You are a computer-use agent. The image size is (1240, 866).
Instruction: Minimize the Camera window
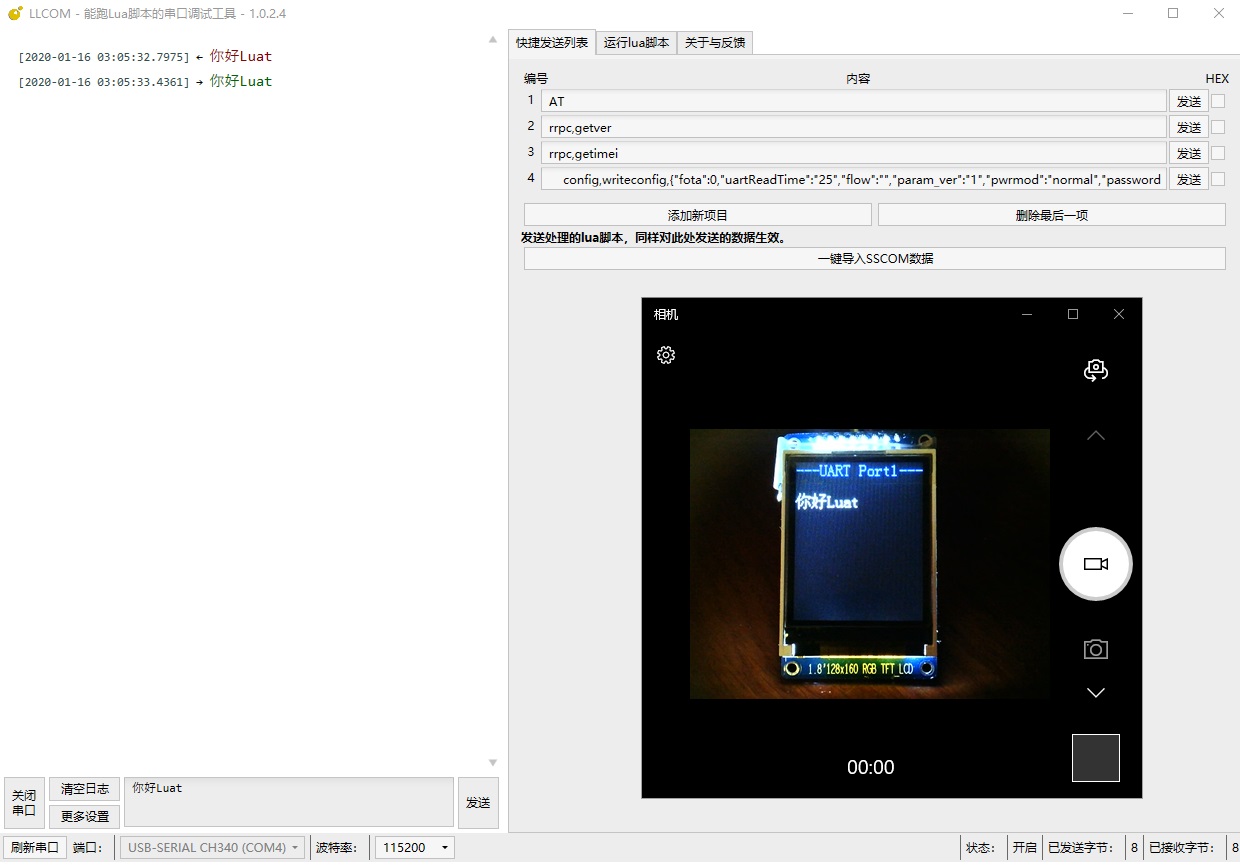pyautogui.click(x=1027, y=314)
